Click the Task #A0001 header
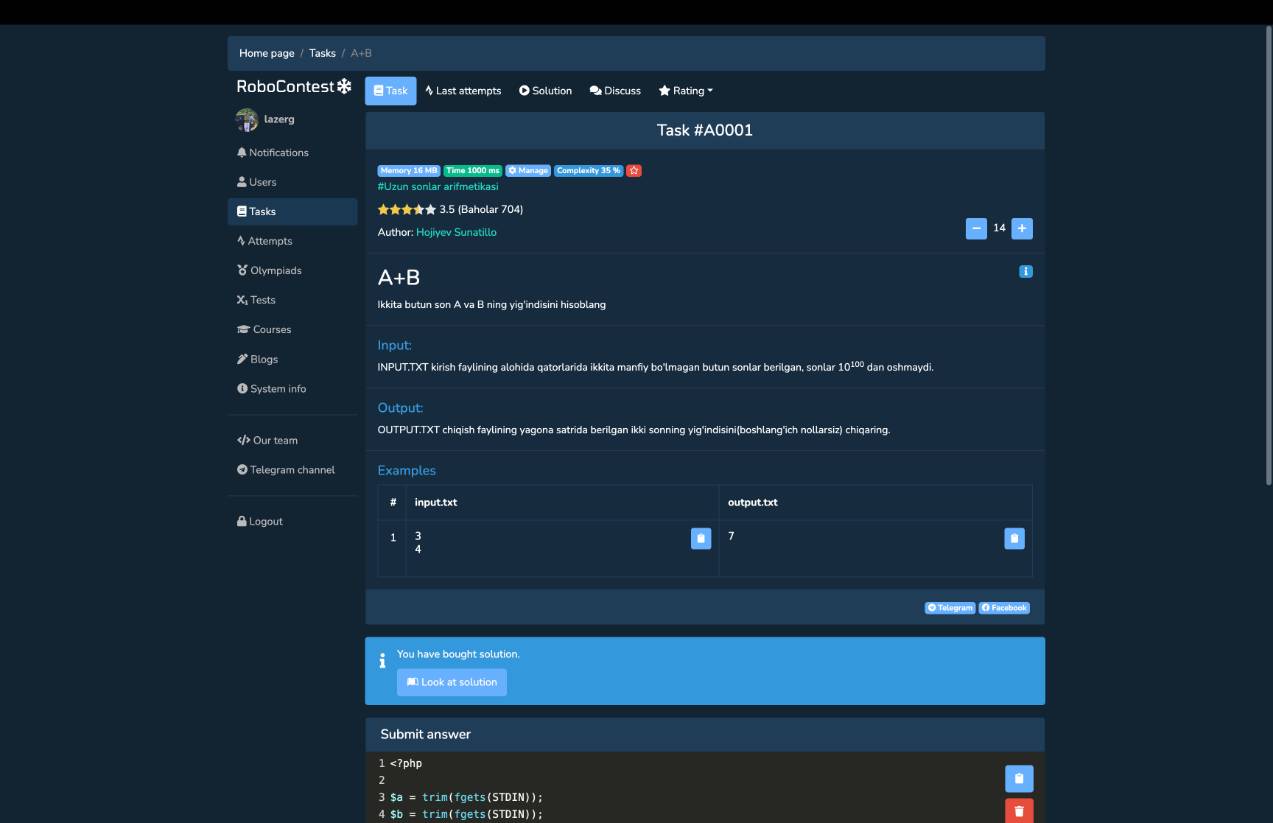Viewport: 1273px width, 823px height. pyautogui.click(x=705, y=130)
